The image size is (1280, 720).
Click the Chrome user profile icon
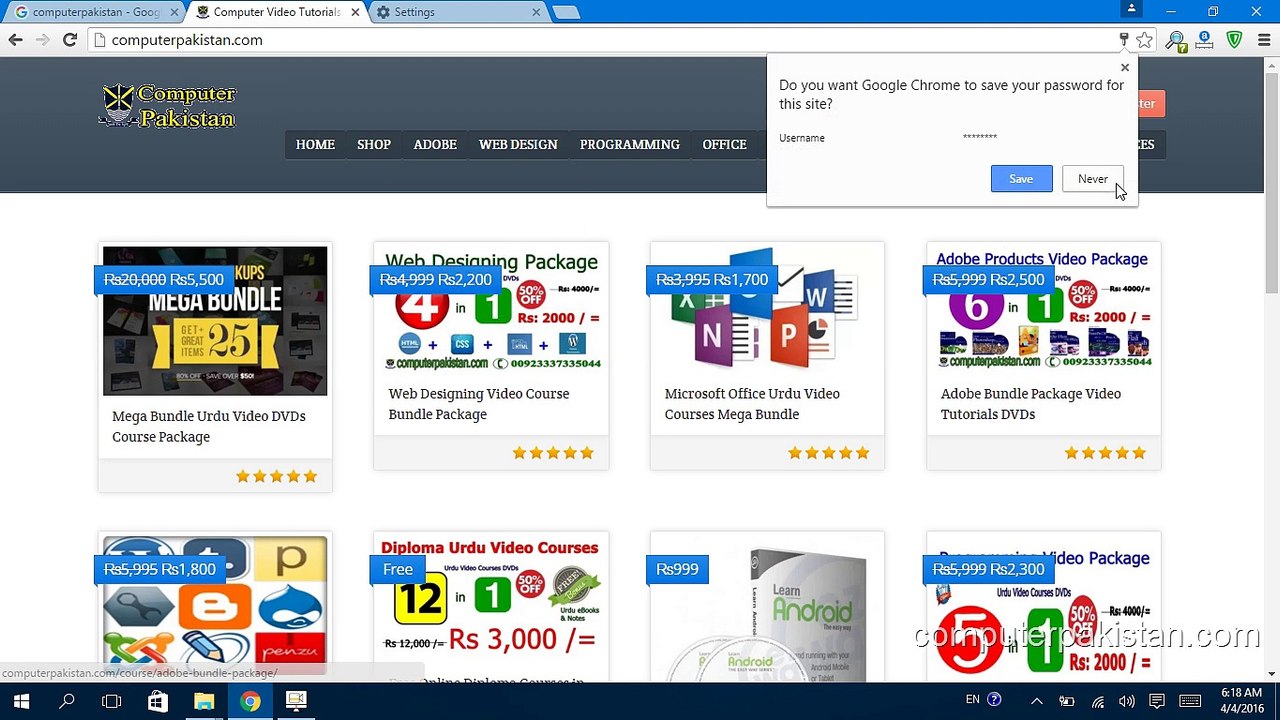tap(1131, 9)
